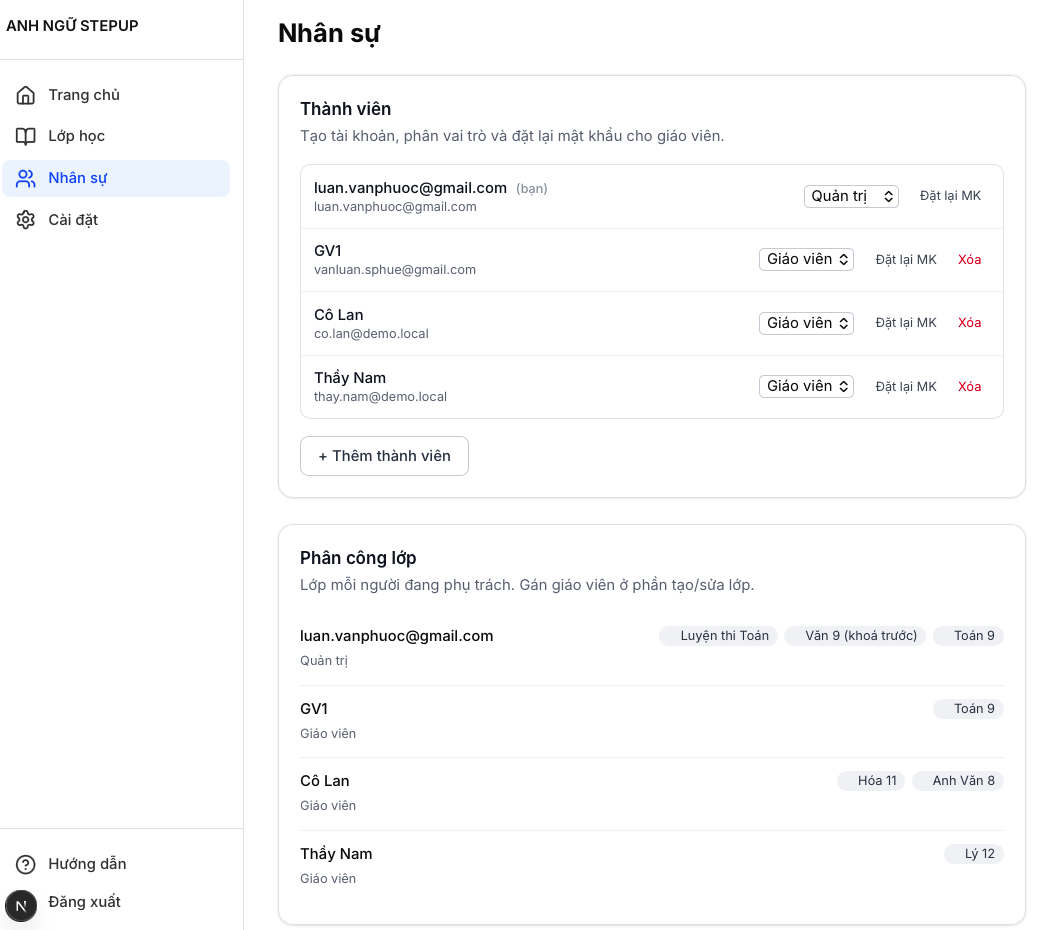Open the role dropdown for Cô Lan
1051x930 pixels.
(806, 323)
